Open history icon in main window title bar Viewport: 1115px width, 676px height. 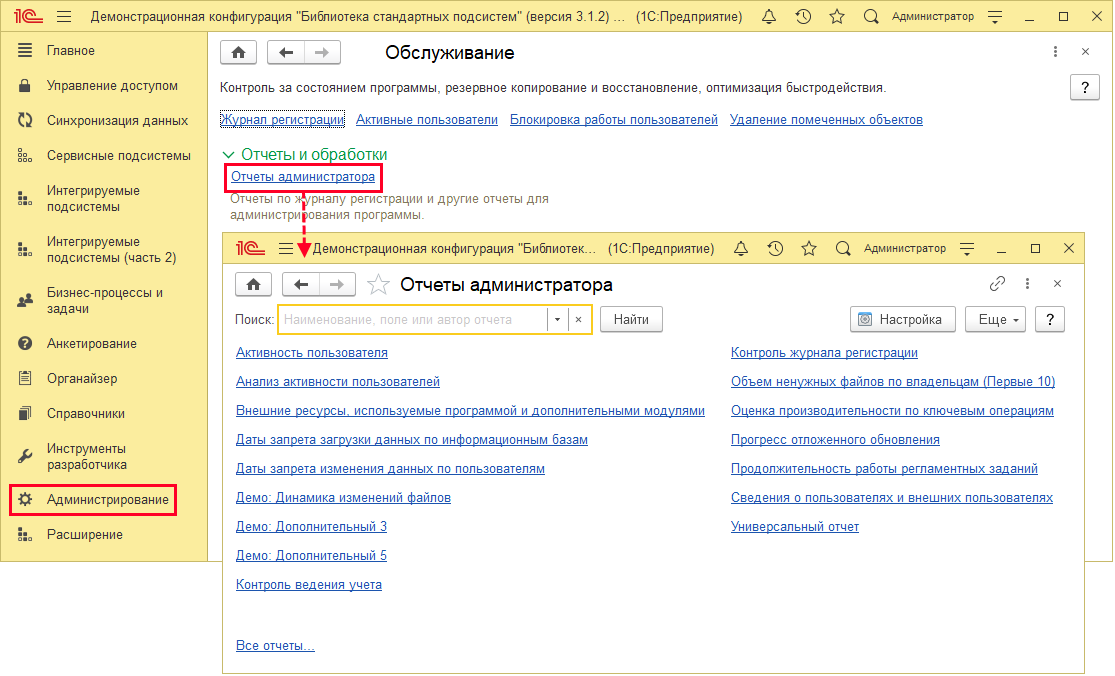(x=803, y=16)
